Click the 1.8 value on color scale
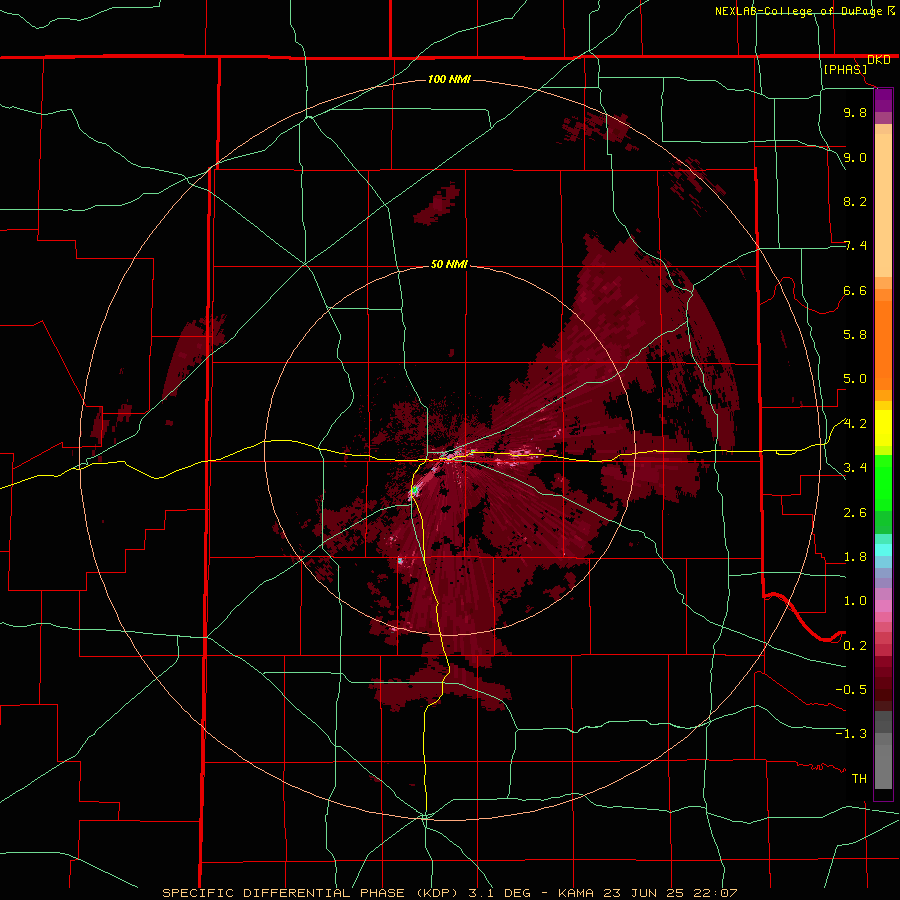Image resolution: width=900 pixels, height=900 pixels. pos(855,557)
